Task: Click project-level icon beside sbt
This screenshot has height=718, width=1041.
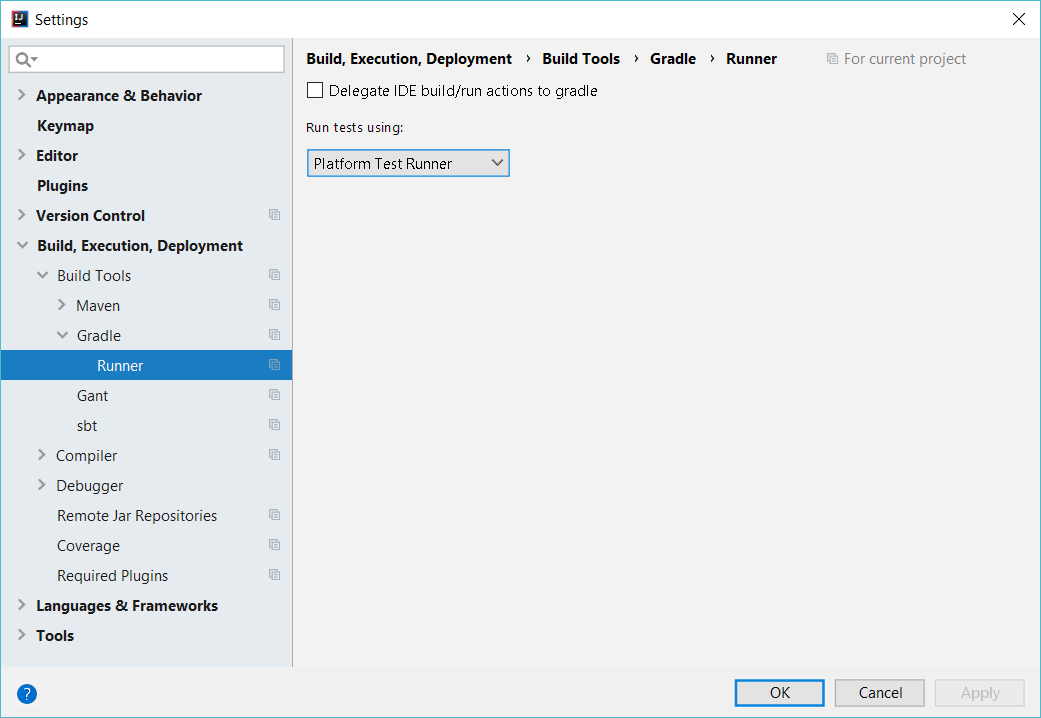Action: [x=274, y=424]
